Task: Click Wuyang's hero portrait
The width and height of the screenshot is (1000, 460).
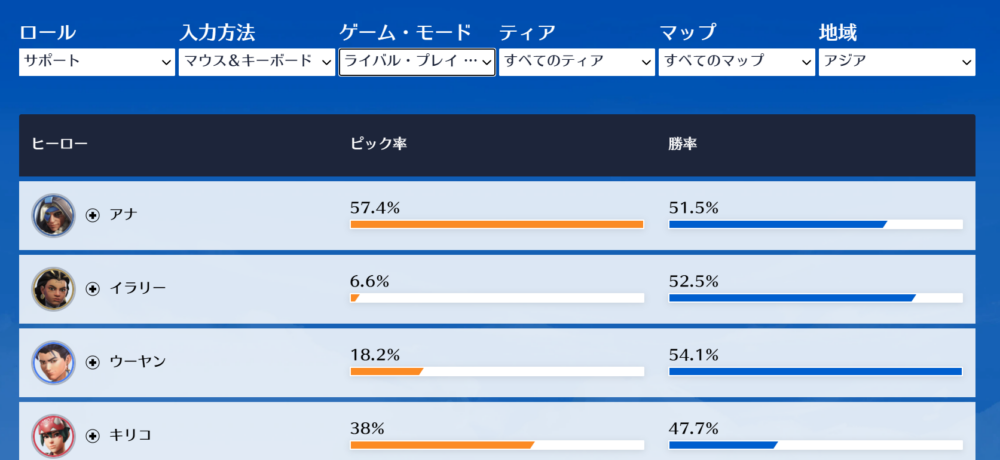Action: pos(53,362)
